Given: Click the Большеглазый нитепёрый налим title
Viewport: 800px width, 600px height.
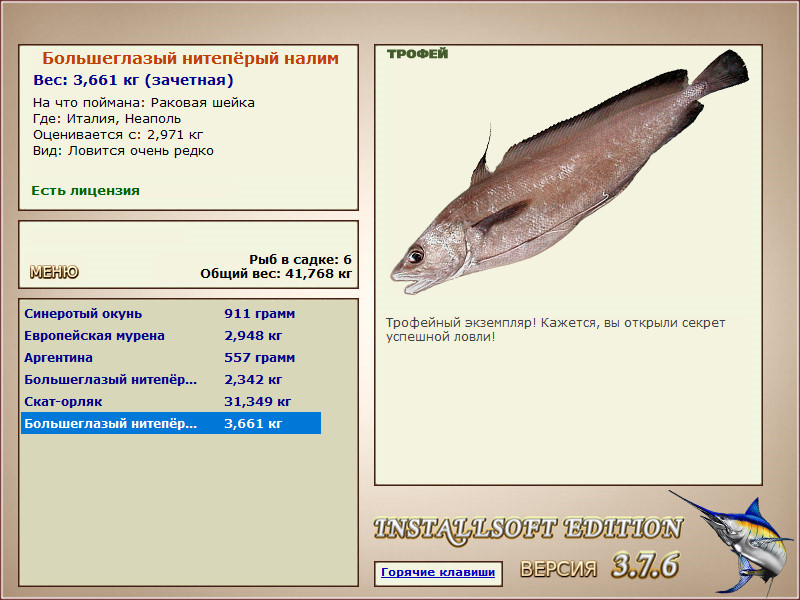Looking at the screenshot, I should click(190, 58).
